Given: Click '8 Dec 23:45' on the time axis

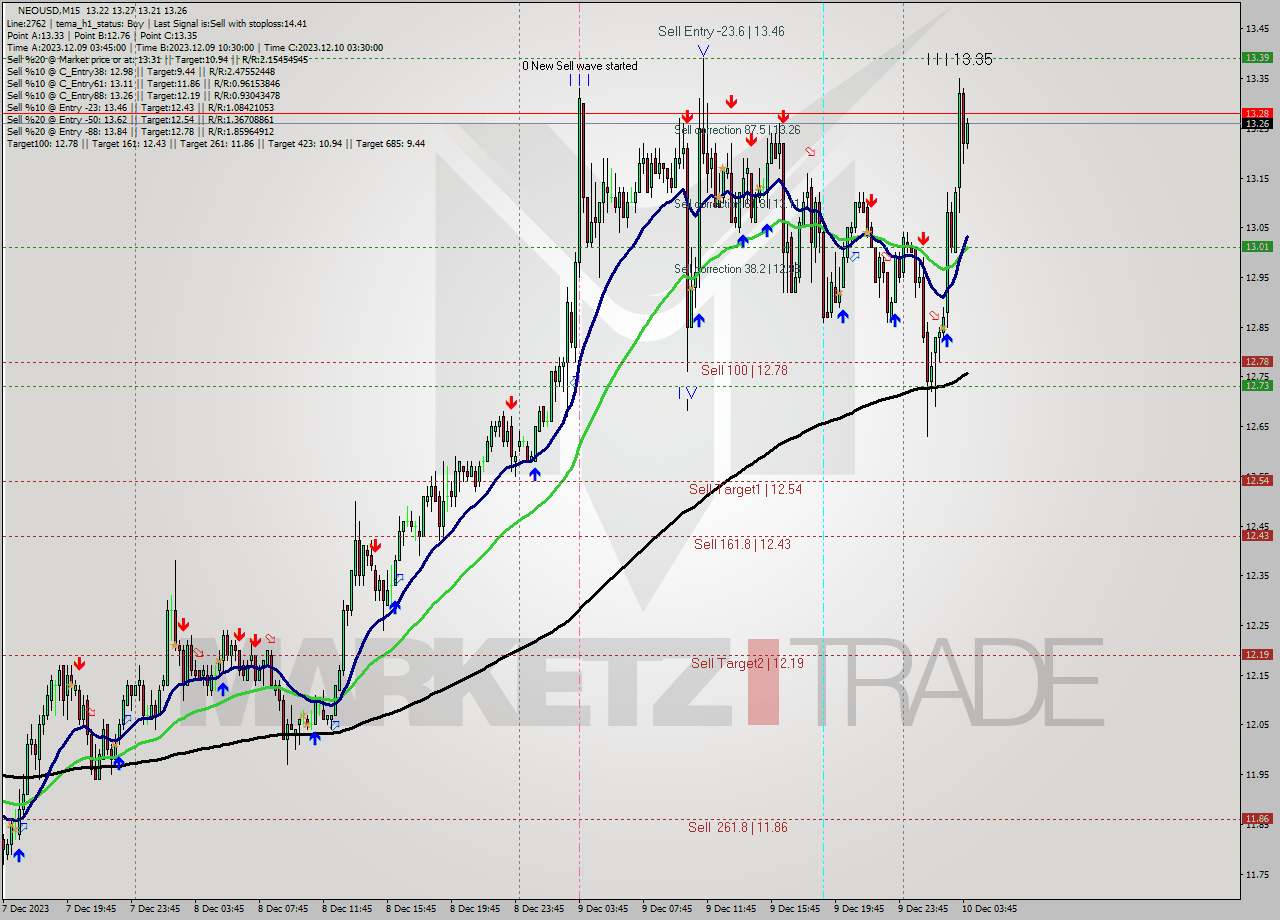Looking at the screenshot, I should (537, 909).
